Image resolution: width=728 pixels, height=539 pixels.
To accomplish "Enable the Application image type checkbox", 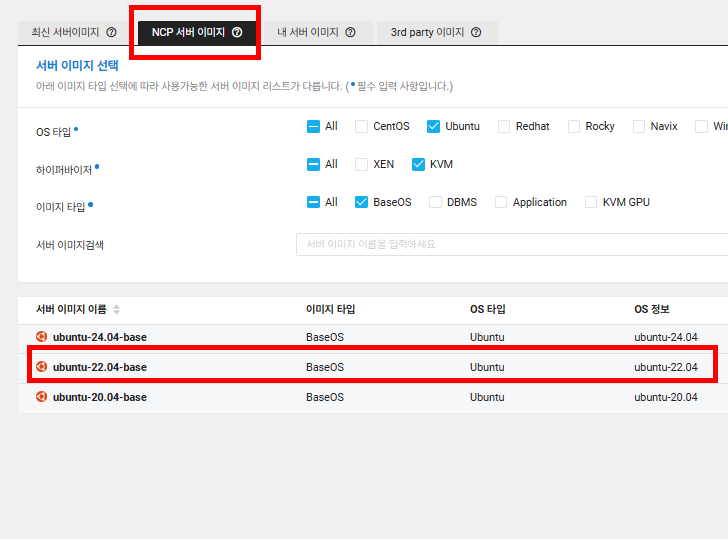I will (501, 202).
